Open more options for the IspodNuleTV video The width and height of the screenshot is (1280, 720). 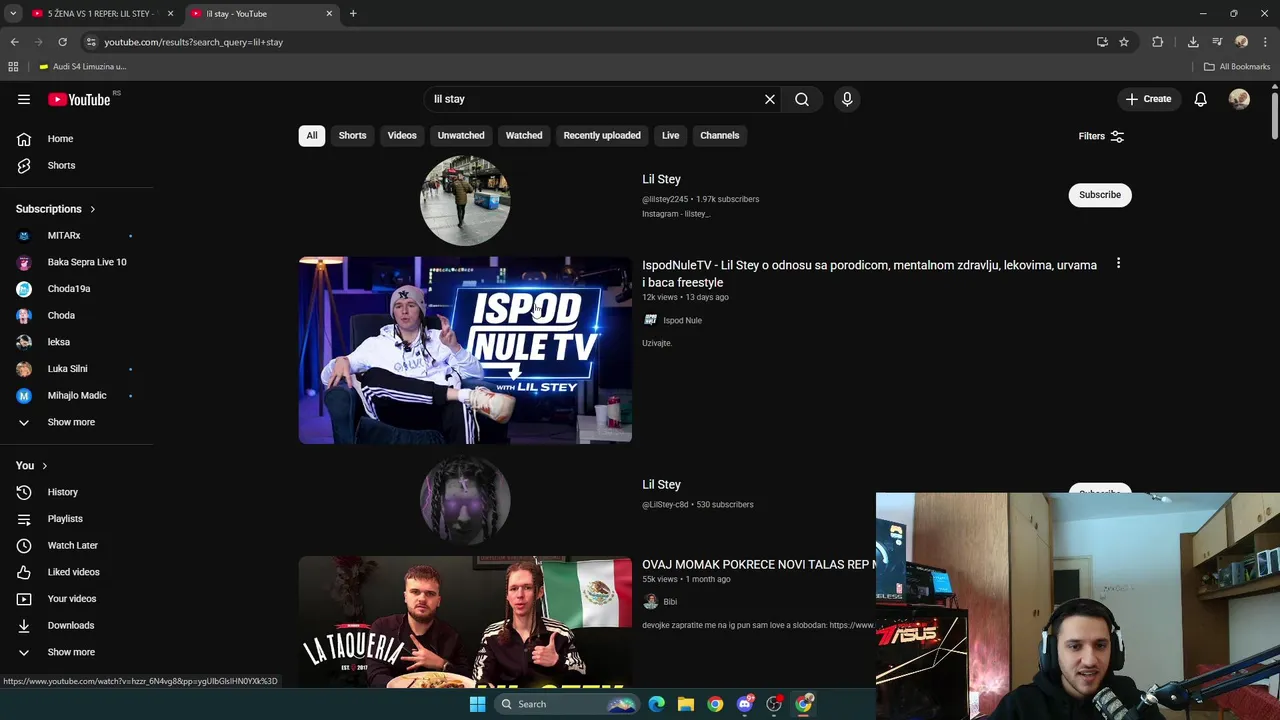pos(1118,264)
